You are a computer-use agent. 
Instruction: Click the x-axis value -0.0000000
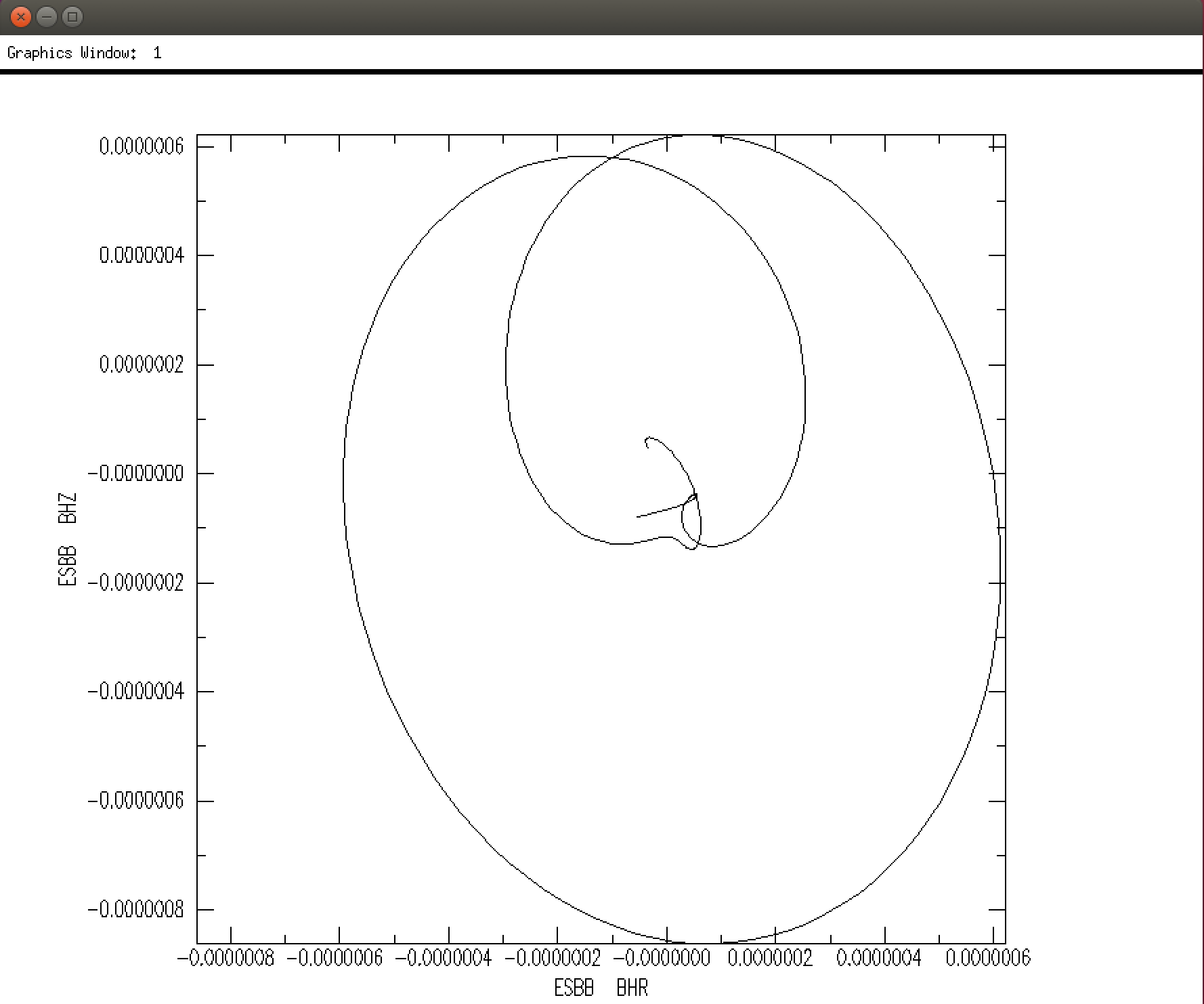(x=662, y=958)
